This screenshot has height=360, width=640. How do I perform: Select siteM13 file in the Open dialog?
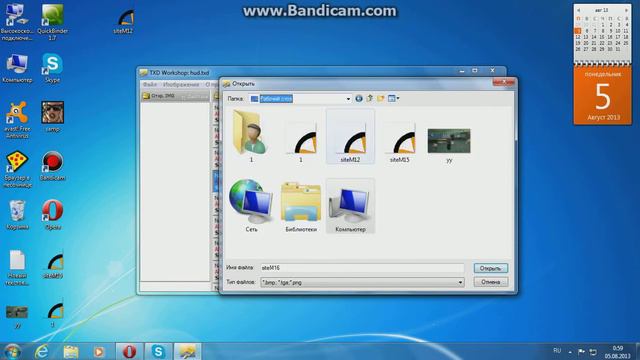(399, 141)
